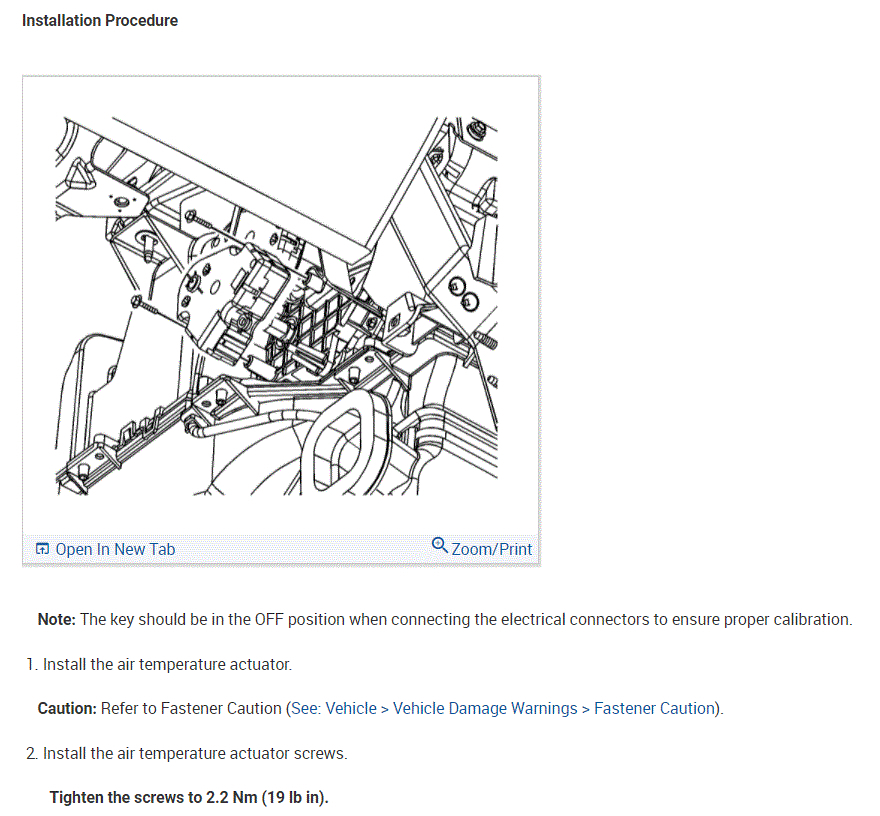Image resolution: width=880 pixels, height=816 pixels.
Task: Click the Refer to Fastener Caution text
Action: (191, 708)
